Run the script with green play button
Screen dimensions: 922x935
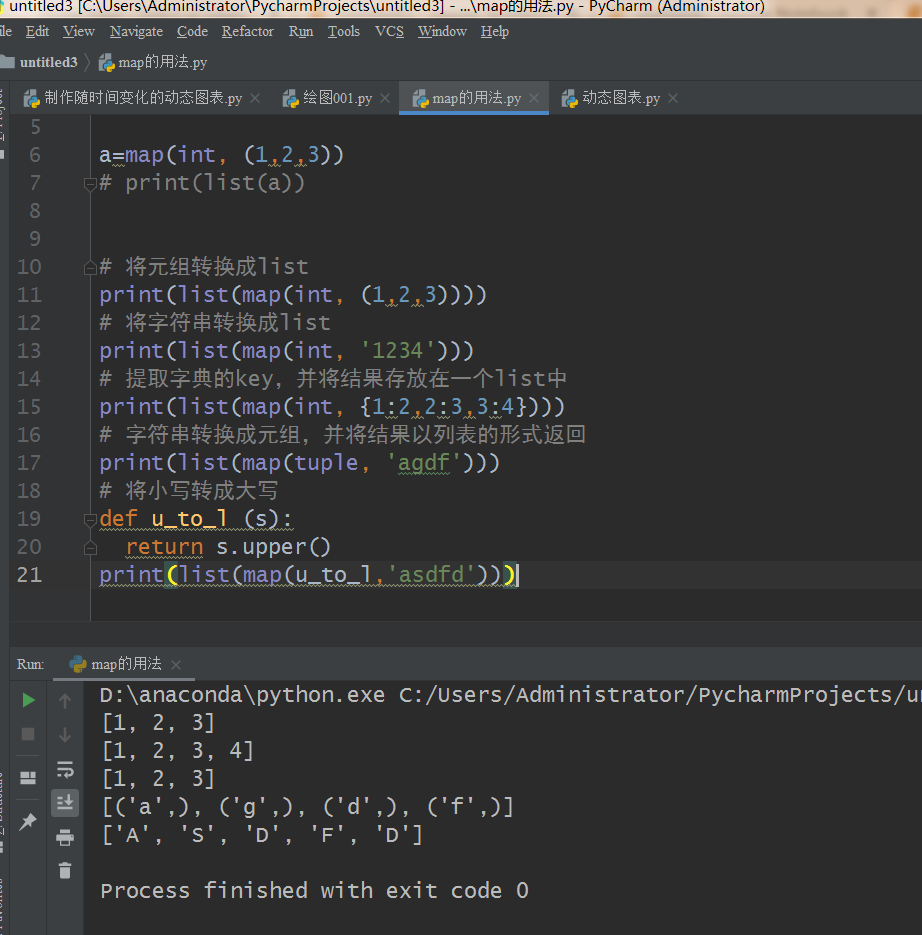pyautogui.click(x=28, y=700)
